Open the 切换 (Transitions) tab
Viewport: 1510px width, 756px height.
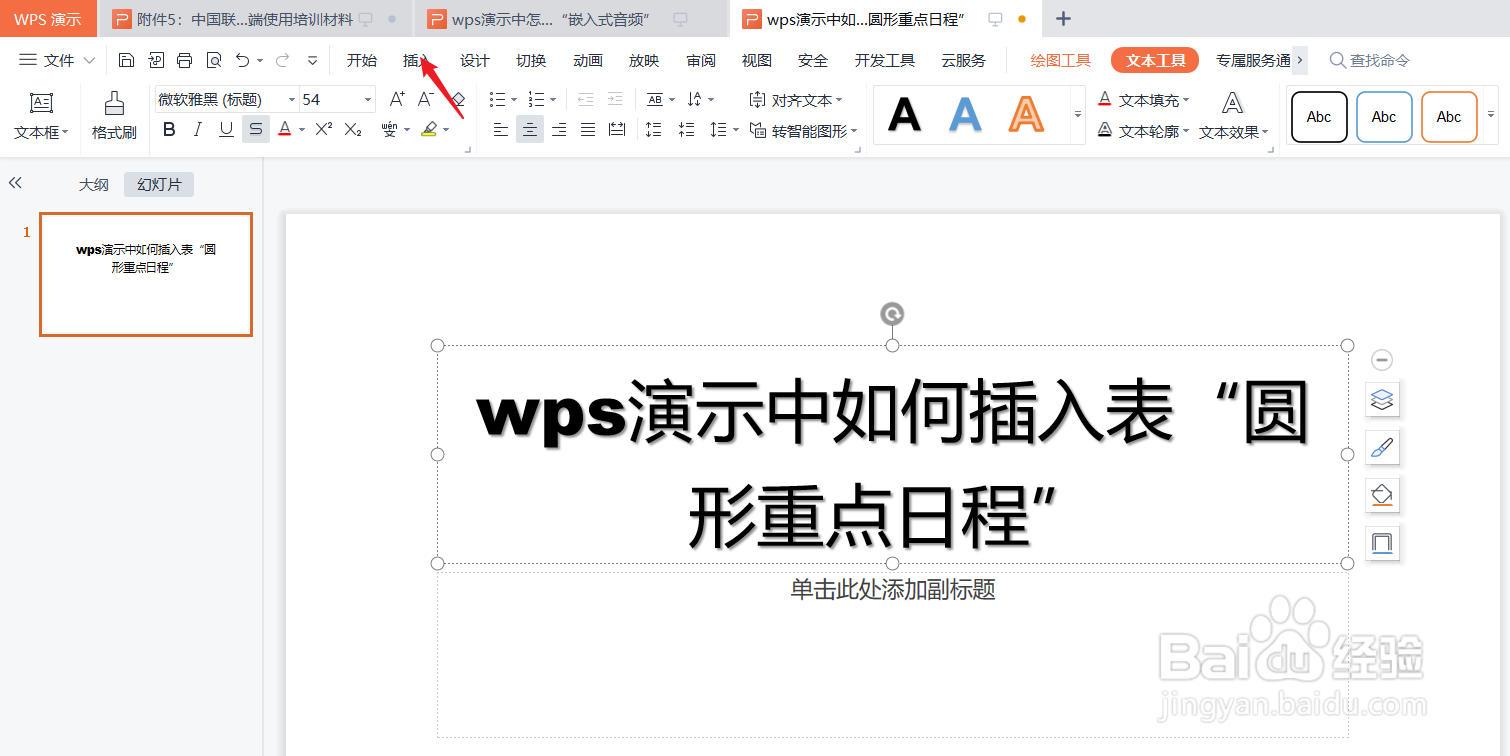tap(531, 61)
